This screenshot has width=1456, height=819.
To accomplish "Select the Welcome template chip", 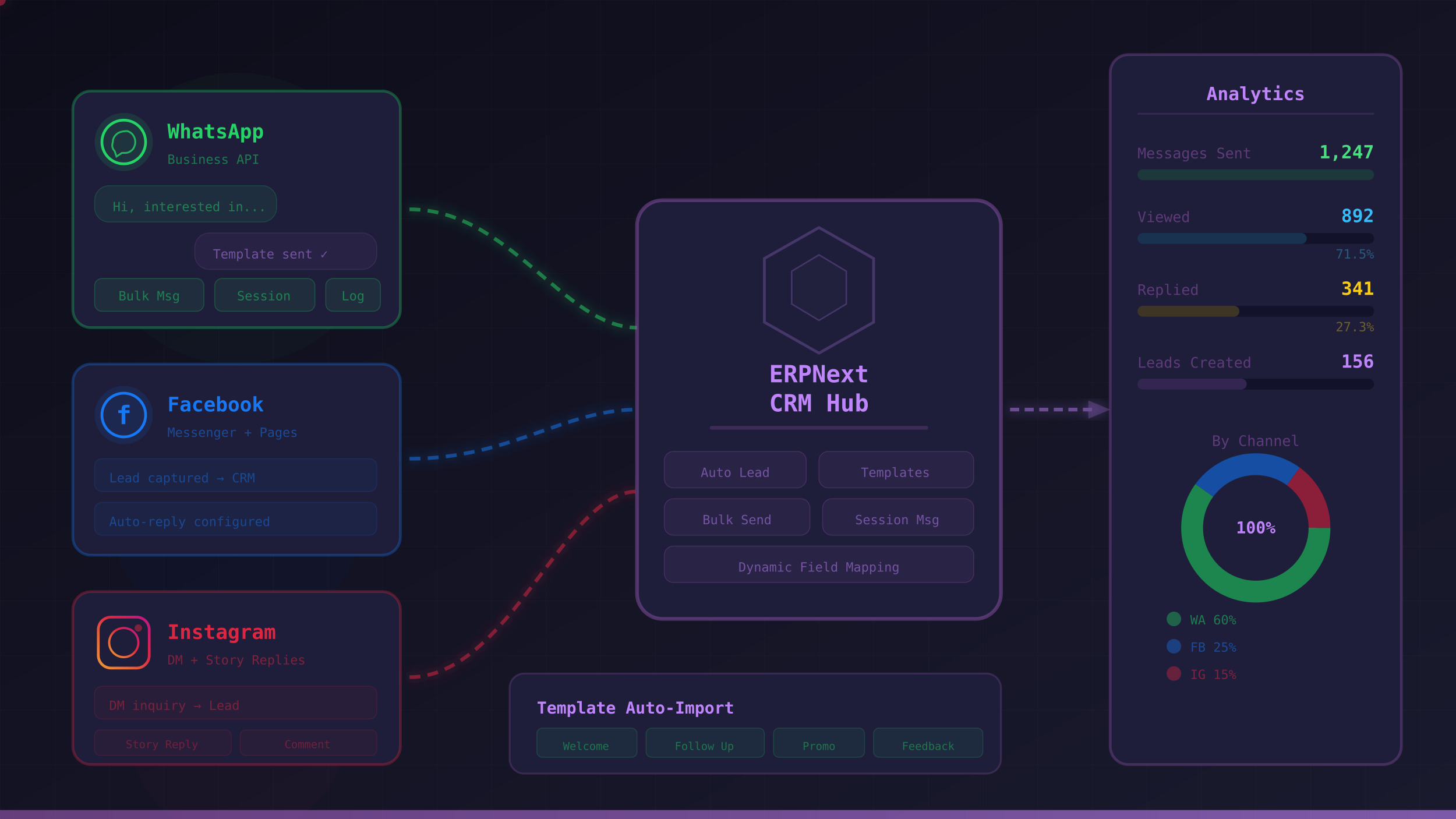I will [x=586, y=743].
